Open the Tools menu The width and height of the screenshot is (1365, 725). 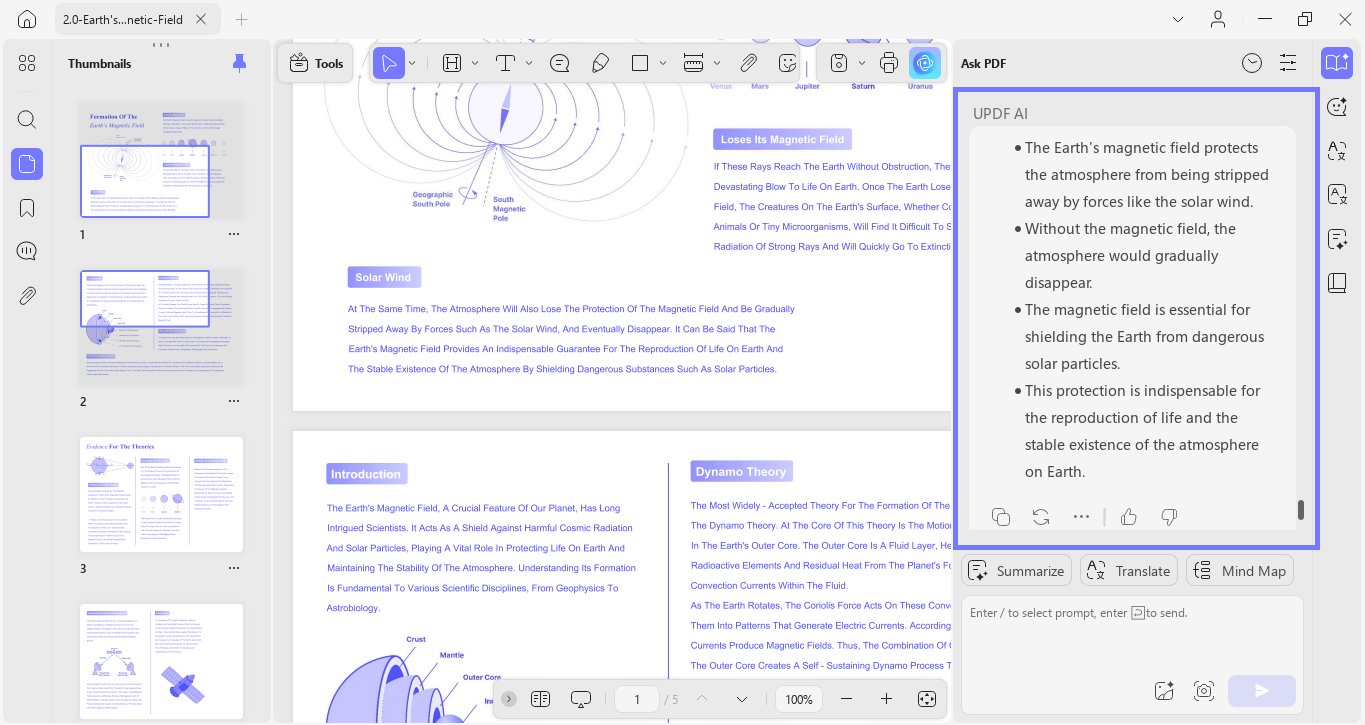(315, 62)
